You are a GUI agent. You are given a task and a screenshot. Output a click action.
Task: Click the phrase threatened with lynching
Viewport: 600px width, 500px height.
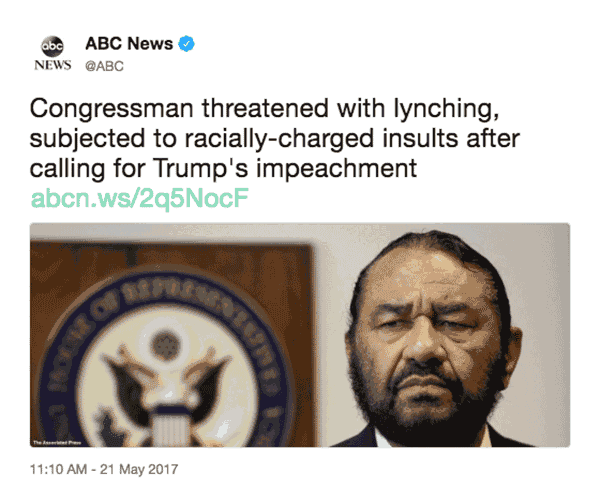(351, 109)
